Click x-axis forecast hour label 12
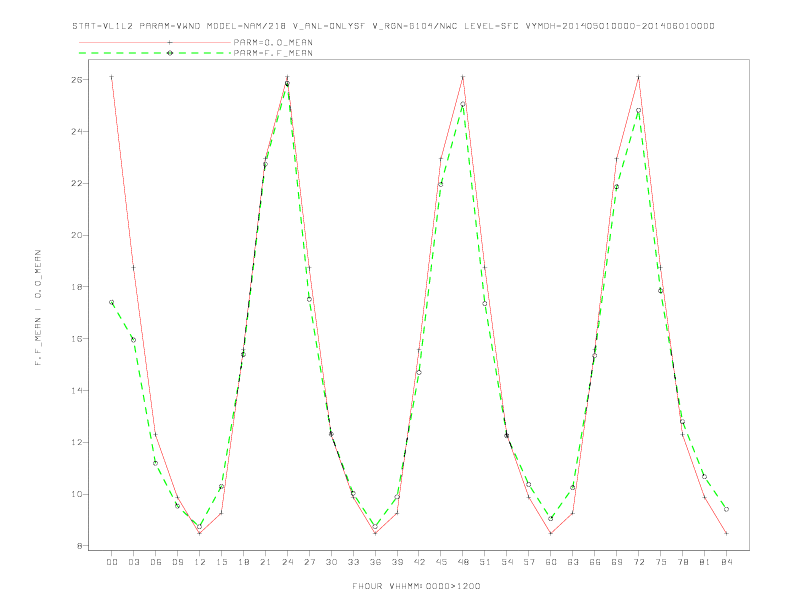Viewport: 792px width, 612px height. point(200,562)
